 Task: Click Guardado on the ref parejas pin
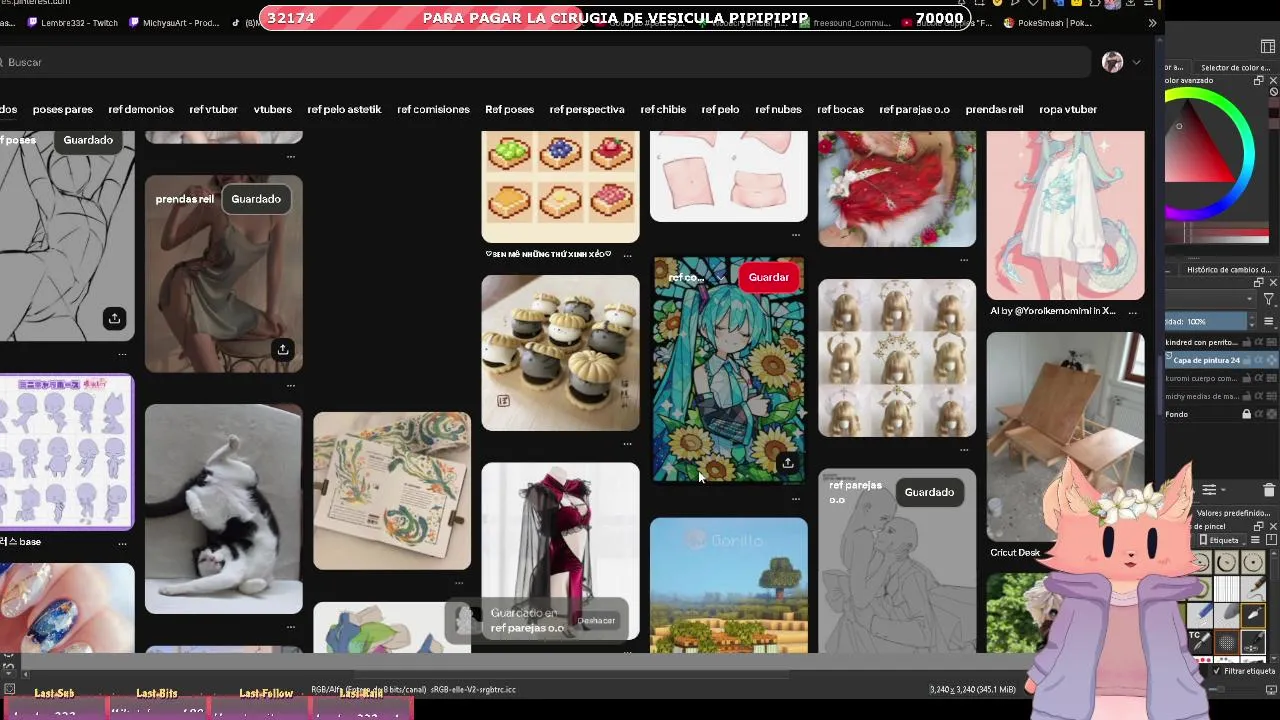pyautogui.click(x=929, y=492)
